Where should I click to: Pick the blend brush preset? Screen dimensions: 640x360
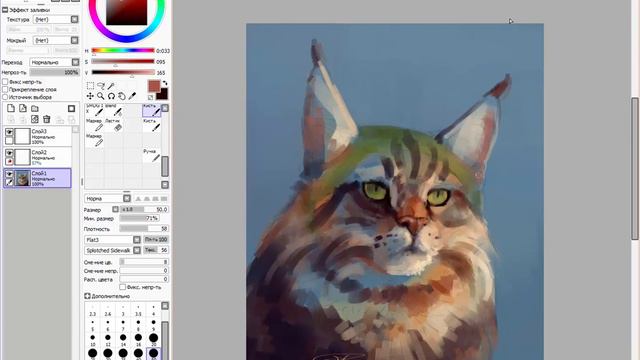point(113,110)
